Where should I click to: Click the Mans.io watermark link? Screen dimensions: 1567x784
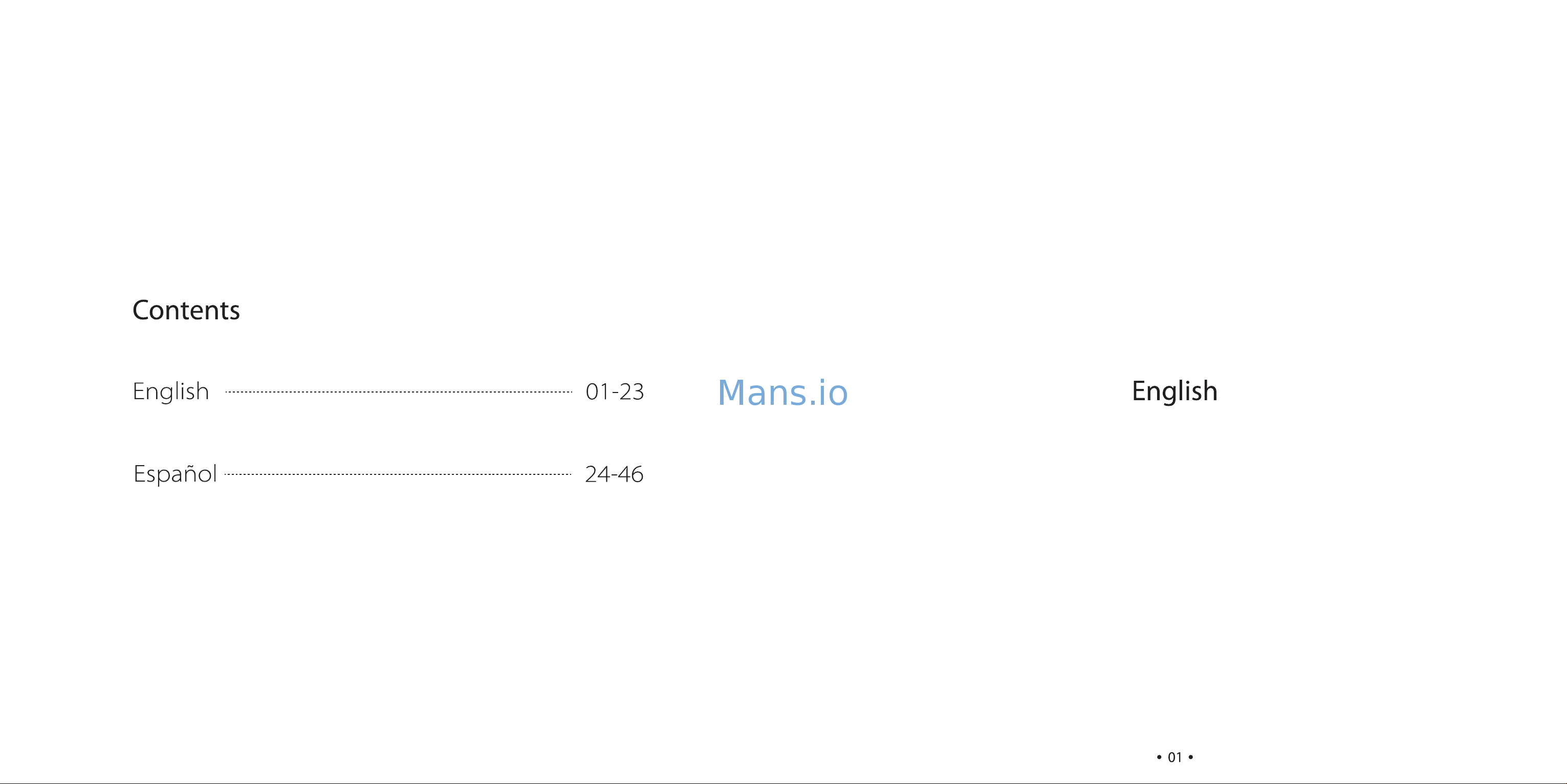tap(782, 393)
